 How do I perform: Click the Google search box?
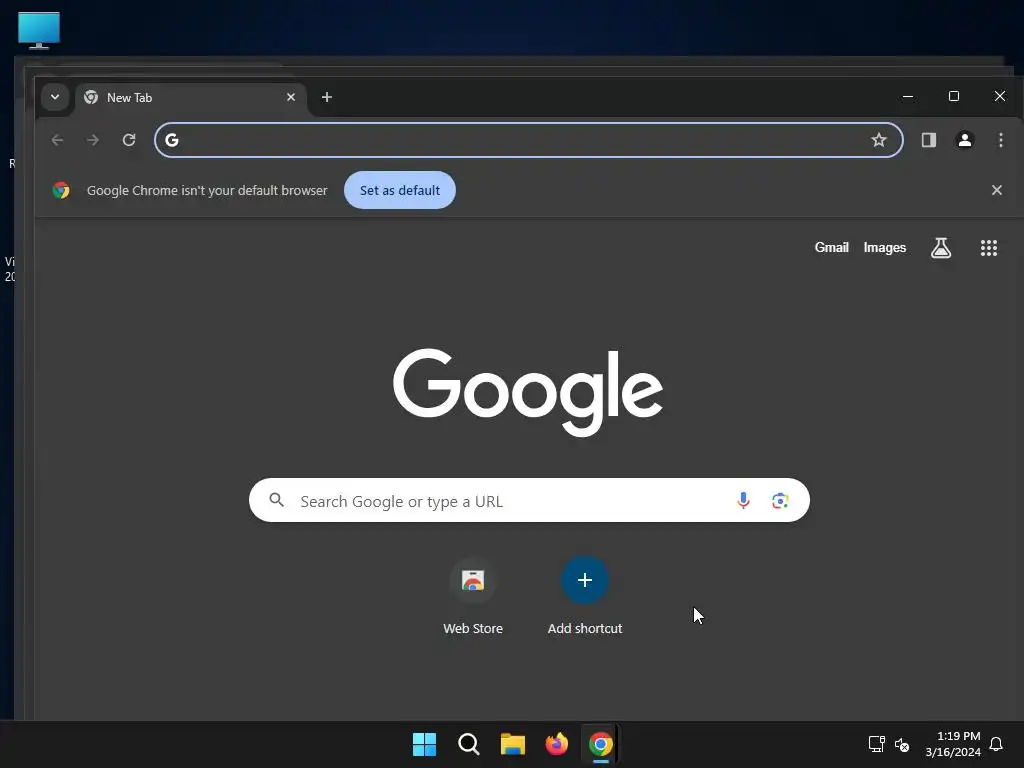coord(529,500)
